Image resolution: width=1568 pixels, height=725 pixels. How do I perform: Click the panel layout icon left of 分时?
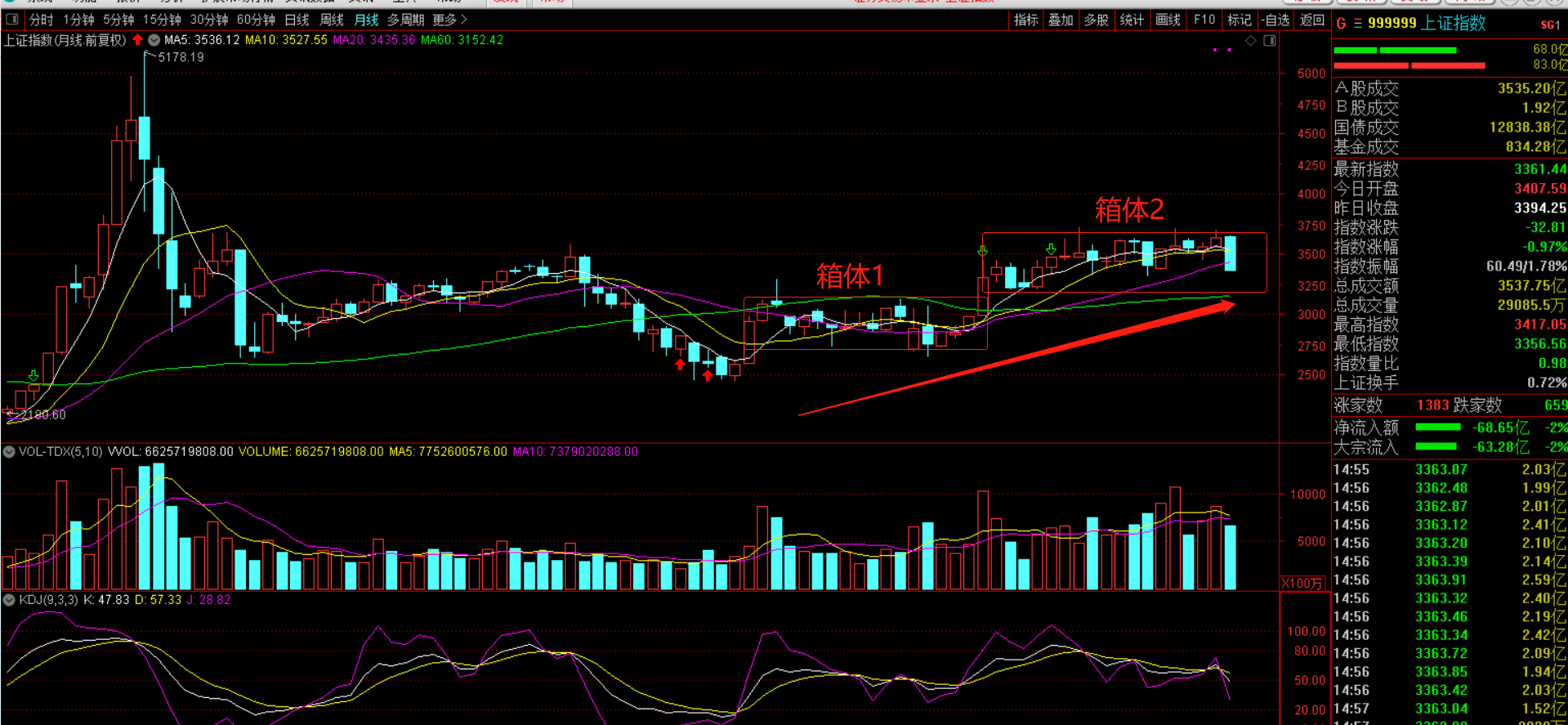click(x=11, y=20)
